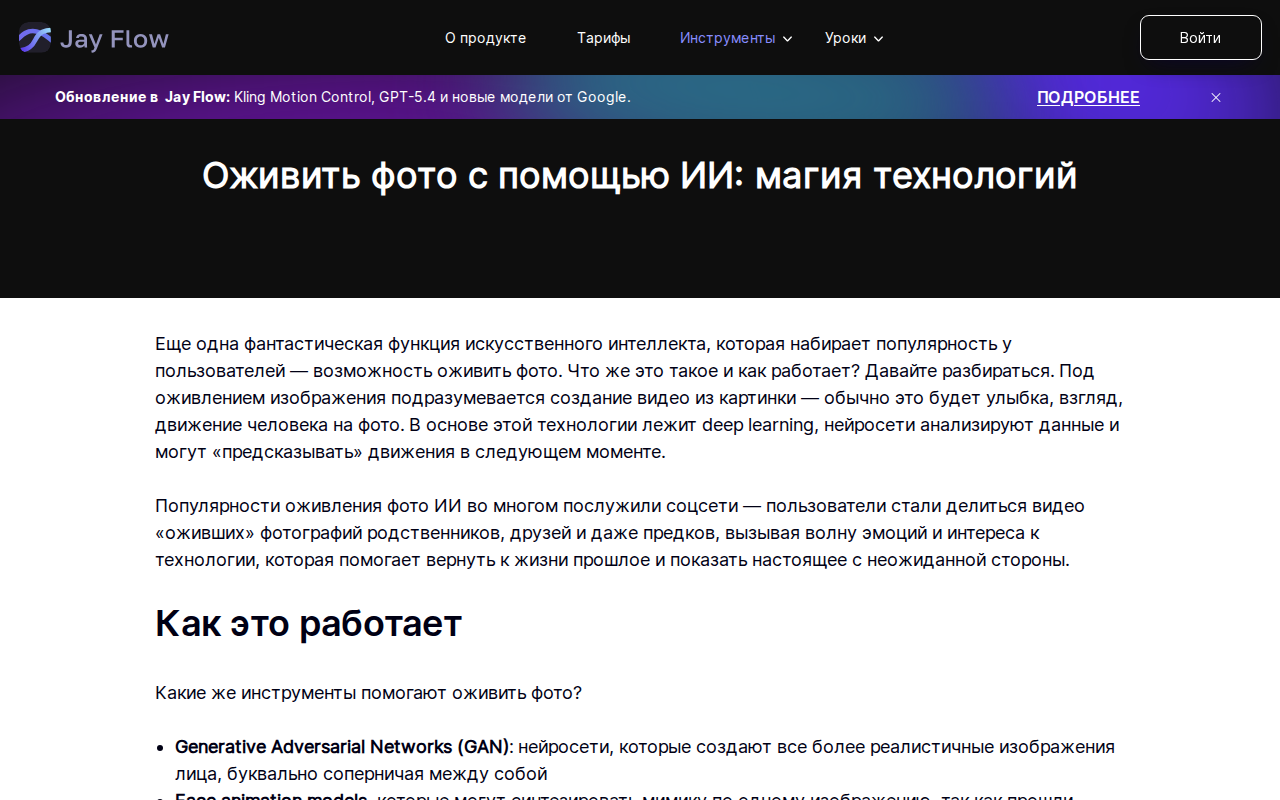Open the О продукте page

(485, 37)
